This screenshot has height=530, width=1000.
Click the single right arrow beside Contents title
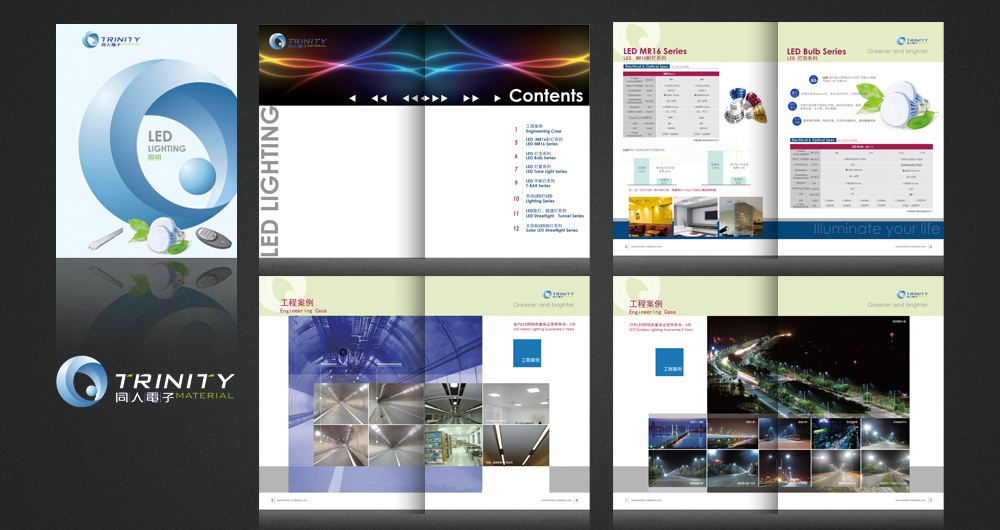coord(498,98)
